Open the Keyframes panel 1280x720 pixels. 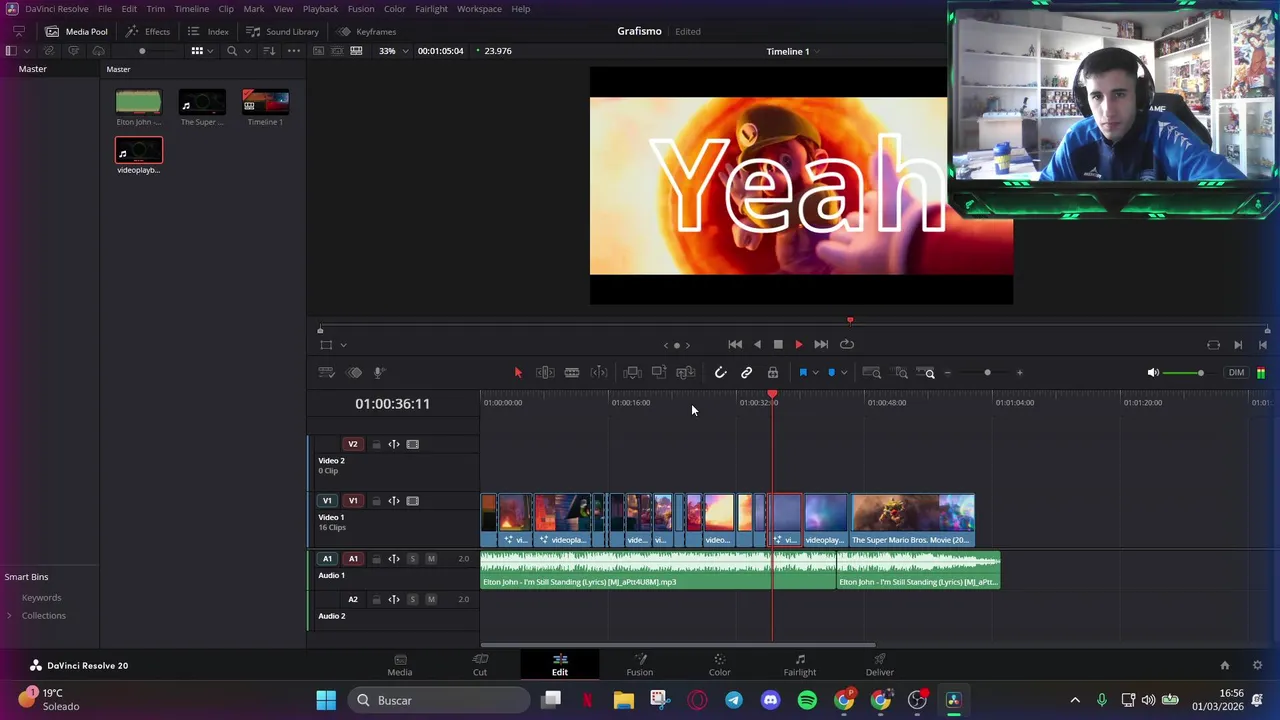pos(367,31)
